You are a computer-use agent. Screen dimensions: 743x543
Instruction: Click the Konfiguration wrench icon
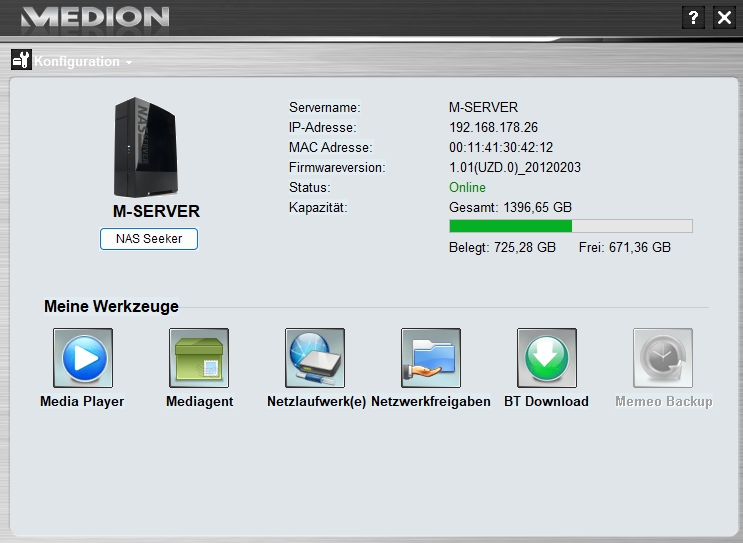21,60
